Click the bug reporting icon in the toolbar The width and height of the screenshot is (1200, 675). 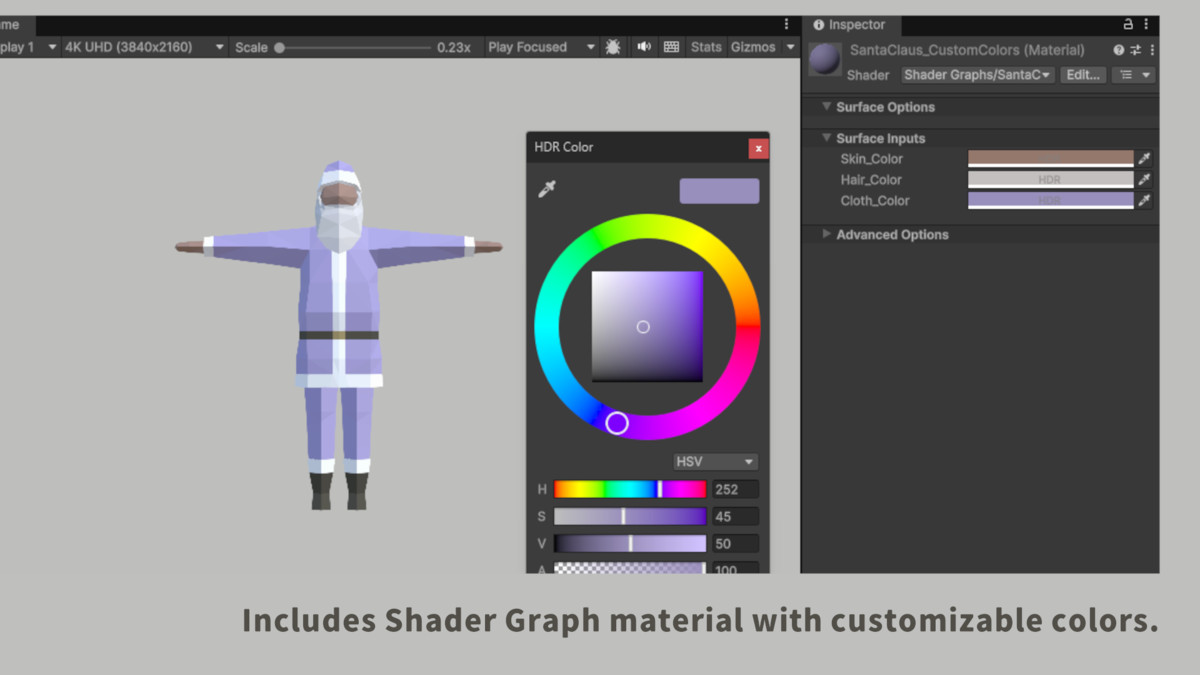tap(612, 46)
